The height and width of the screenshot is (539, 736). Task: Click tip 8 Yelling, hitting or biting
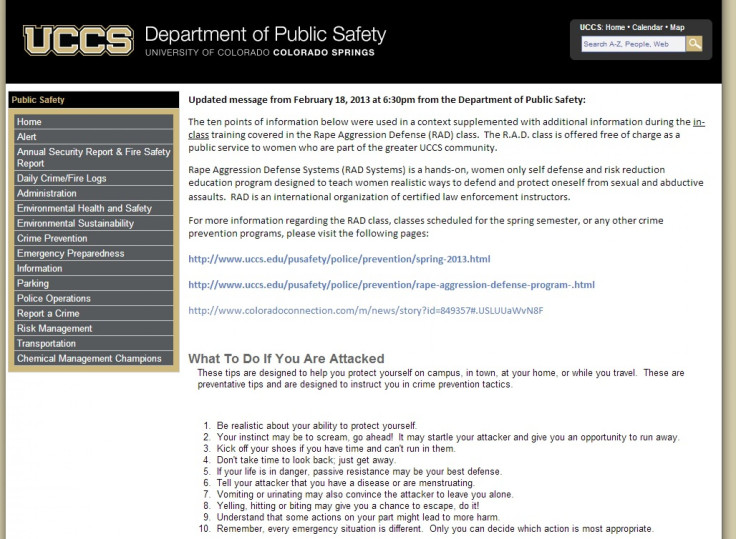coord(348,506)
